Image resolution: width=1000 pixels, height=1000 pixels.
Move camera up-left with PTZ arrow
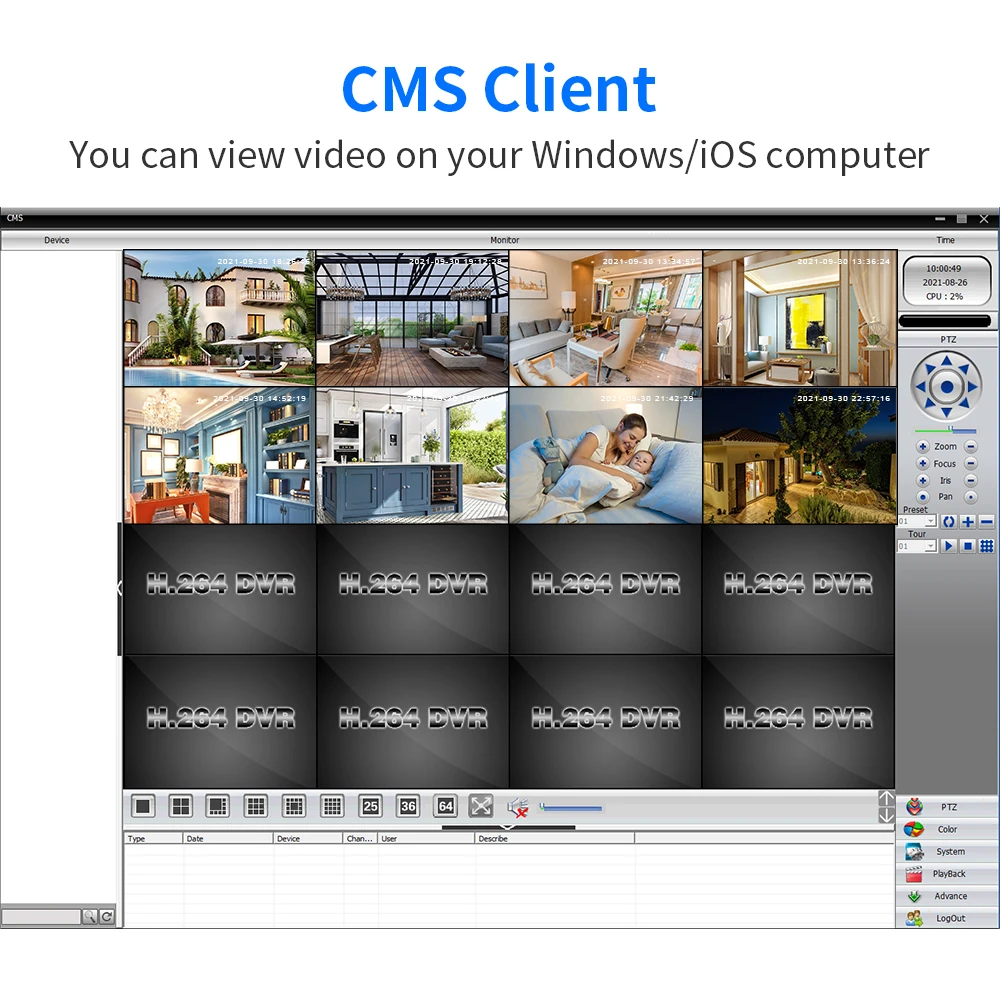(x=929, y=369)
